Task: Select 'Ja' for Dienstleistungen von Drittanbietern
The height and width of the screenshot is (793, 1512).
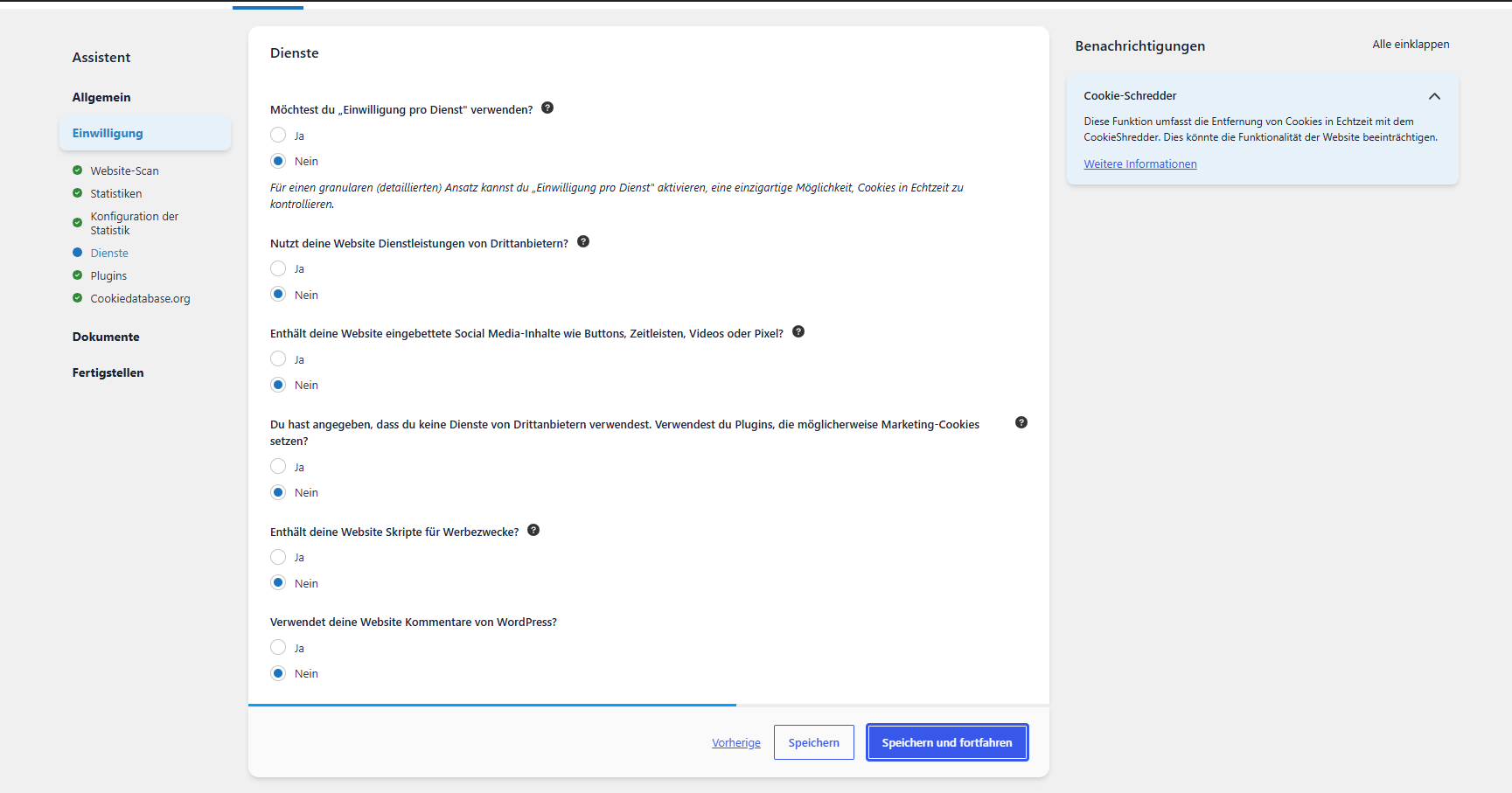Action: click(278, 268)
